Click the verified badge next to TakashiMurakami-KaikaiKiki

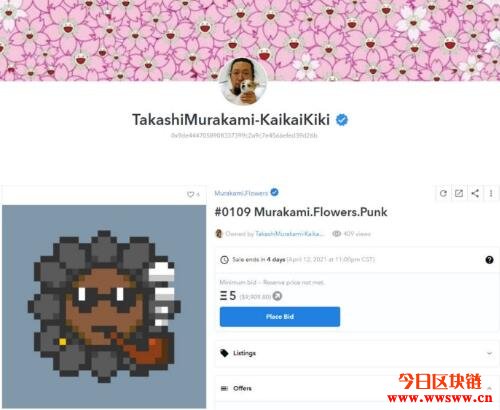coord(342,120)
